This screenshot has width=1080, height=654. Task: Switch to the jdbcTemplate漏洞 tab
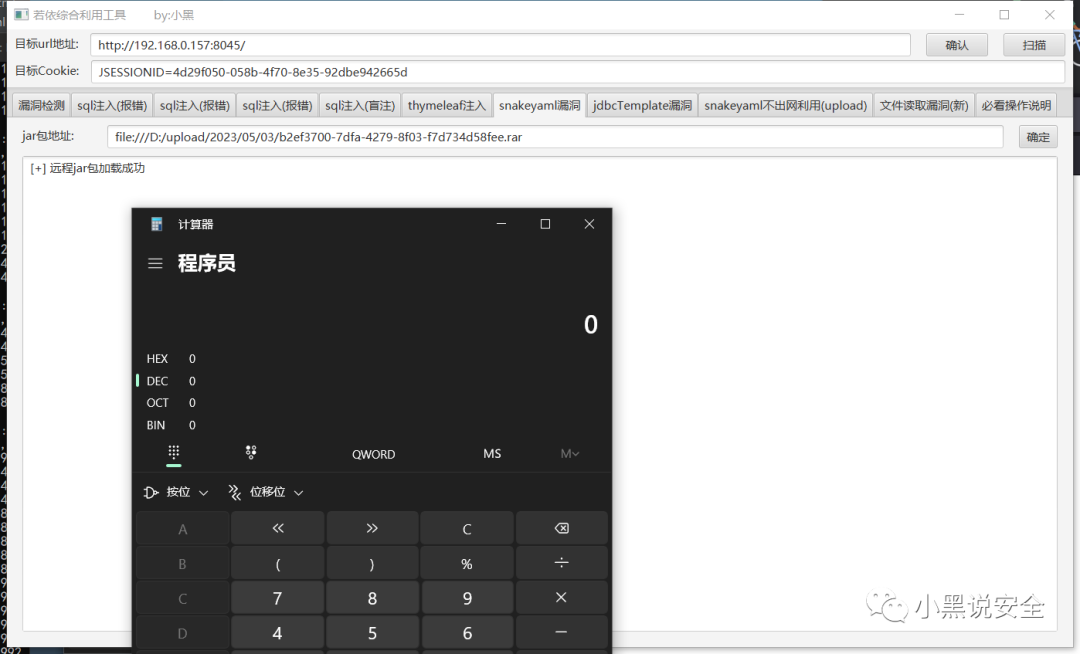pyautogui.click(x=642, y=105)
